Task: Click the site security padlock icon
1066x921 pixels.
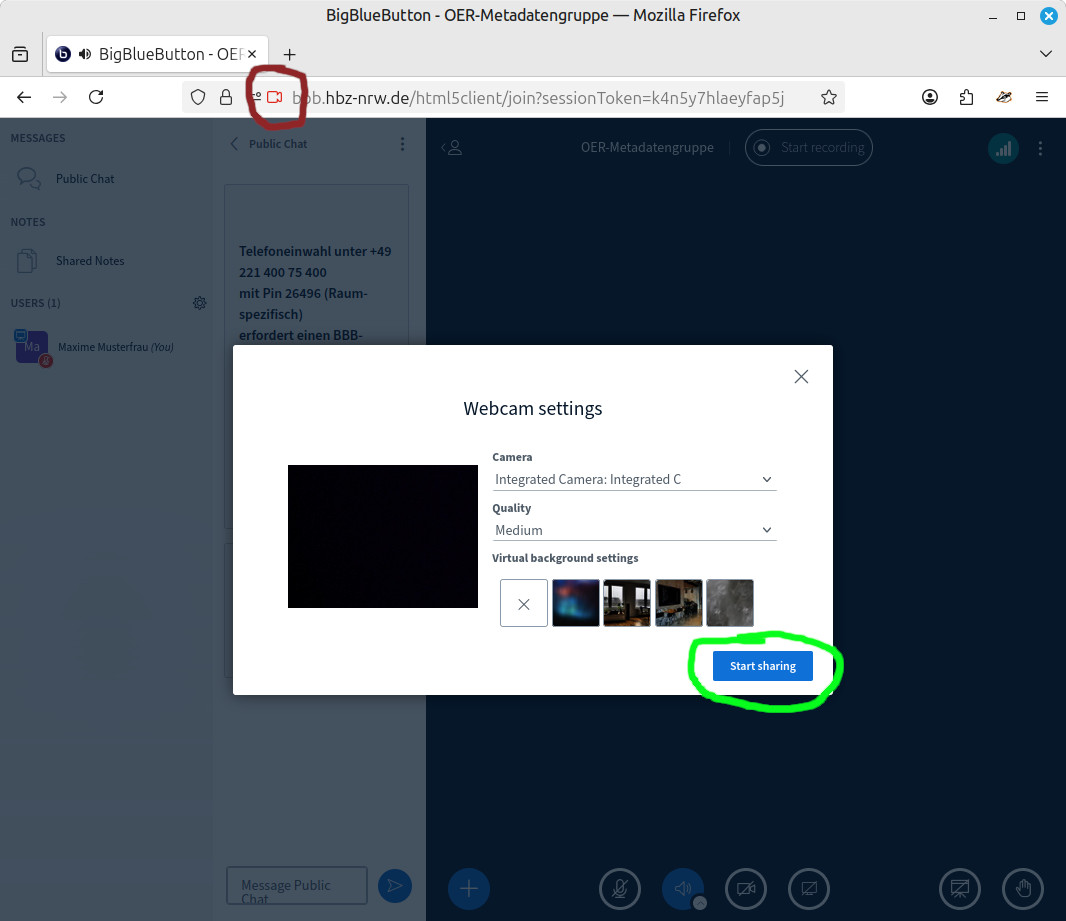Action: coord(226,97)
